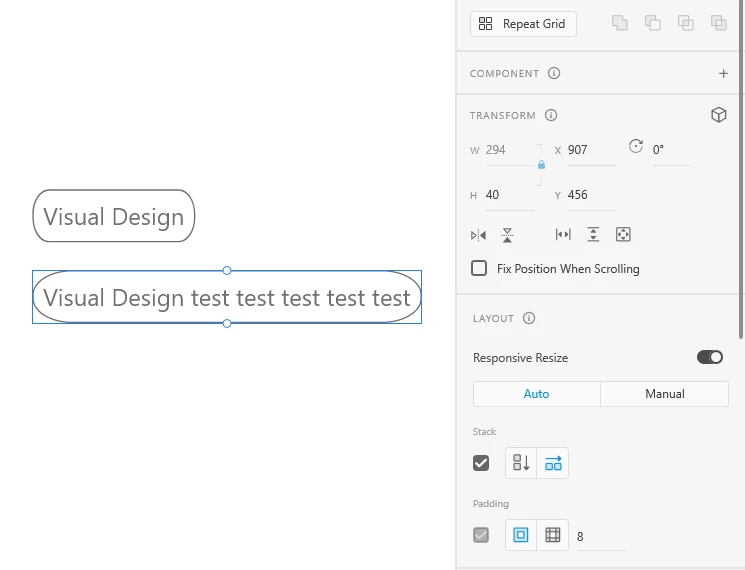Turn off the Responsive Resize switch
This screenshot has height=570, width=745.
click(710, 357)
